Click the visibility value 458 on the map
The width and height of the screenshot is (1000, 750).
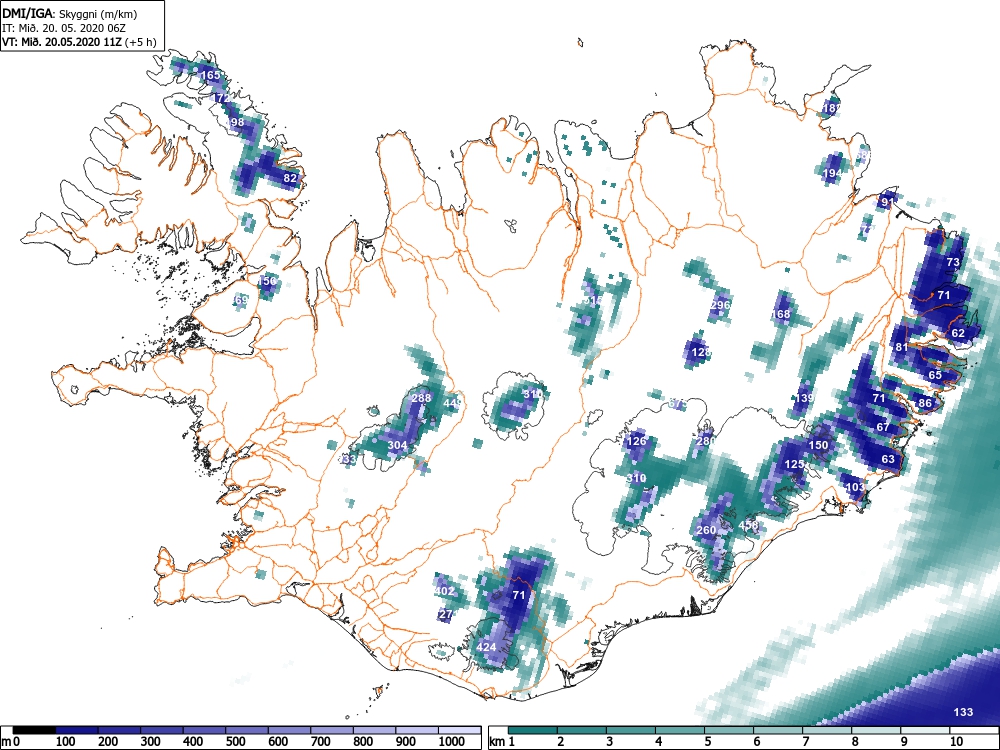pyautogui.click(x=749, y=526)
